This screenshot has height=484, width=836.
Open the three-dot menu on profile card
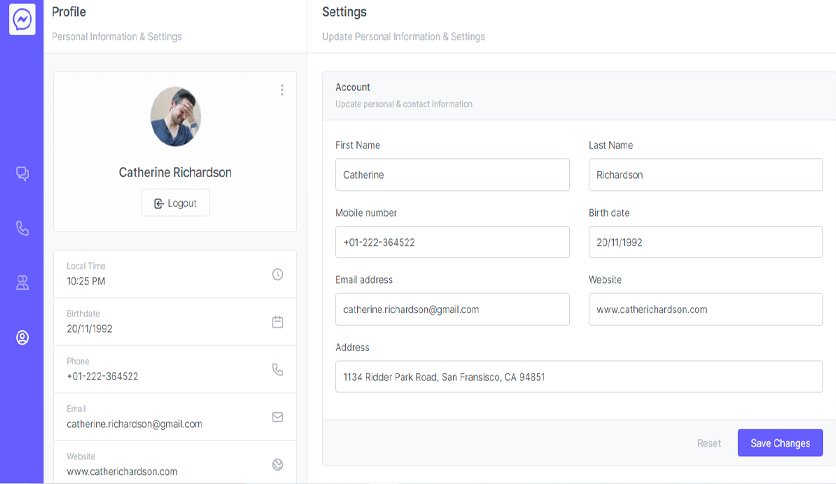click(x=282, y=90)
